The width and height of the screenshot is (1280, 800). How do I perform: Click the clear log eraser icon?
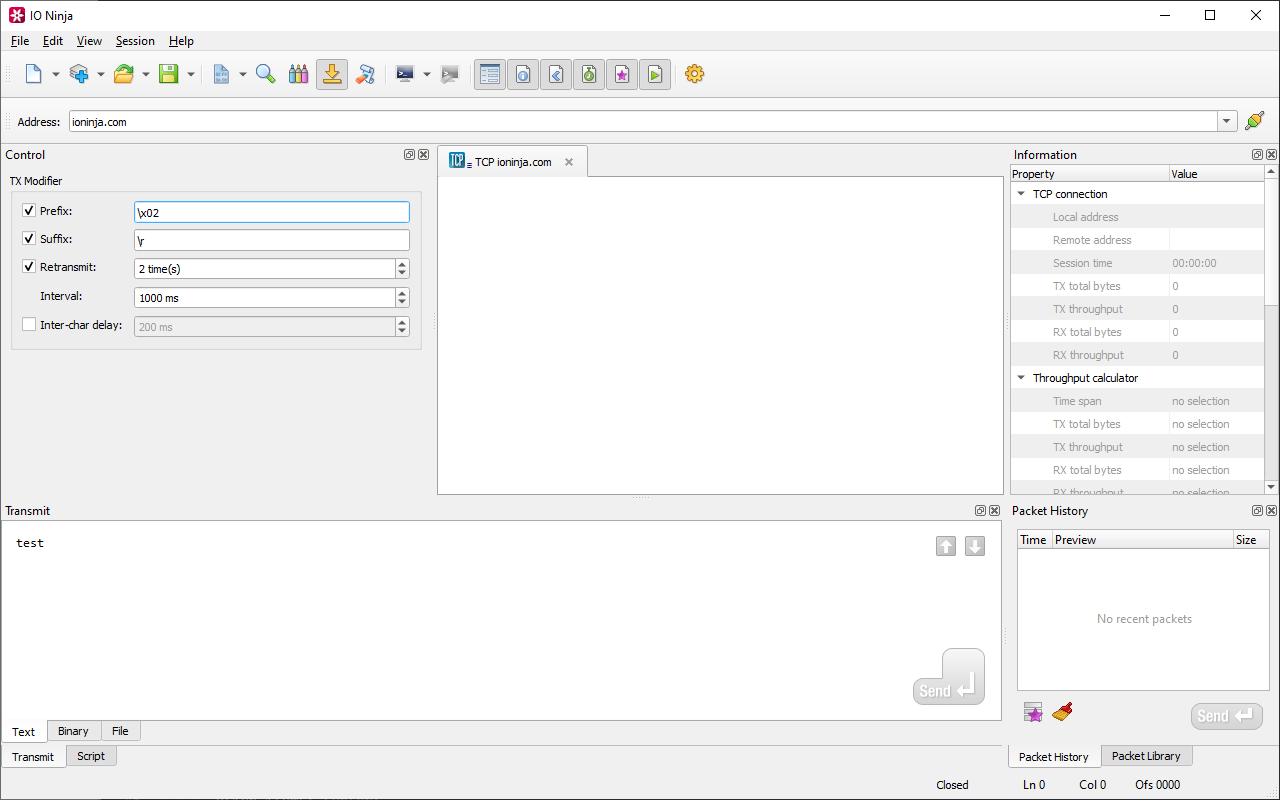(x=365, y=74)
